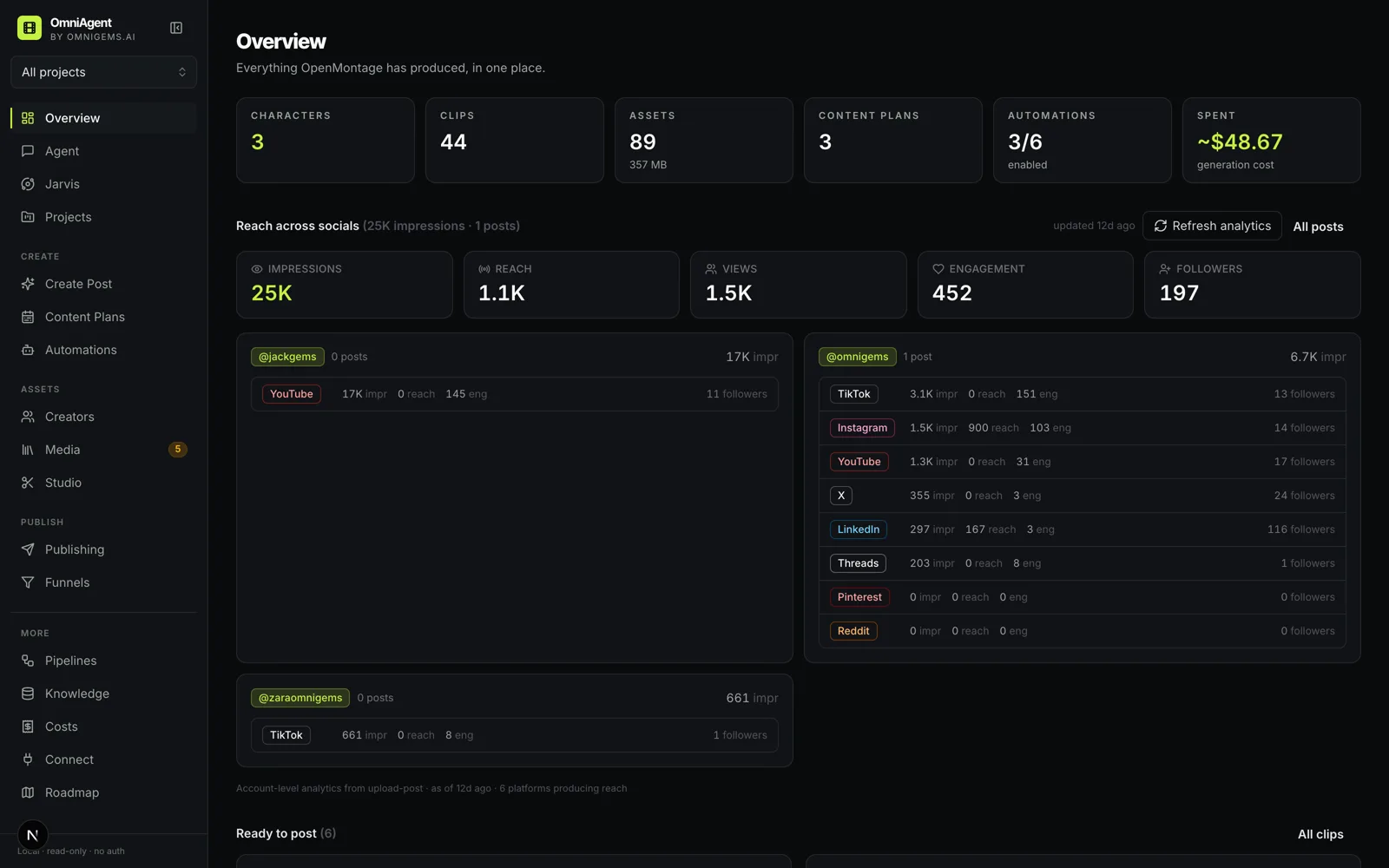1389x868 pixels.
Task: Click the Clips 44 stat card
Action: [515, 140]
